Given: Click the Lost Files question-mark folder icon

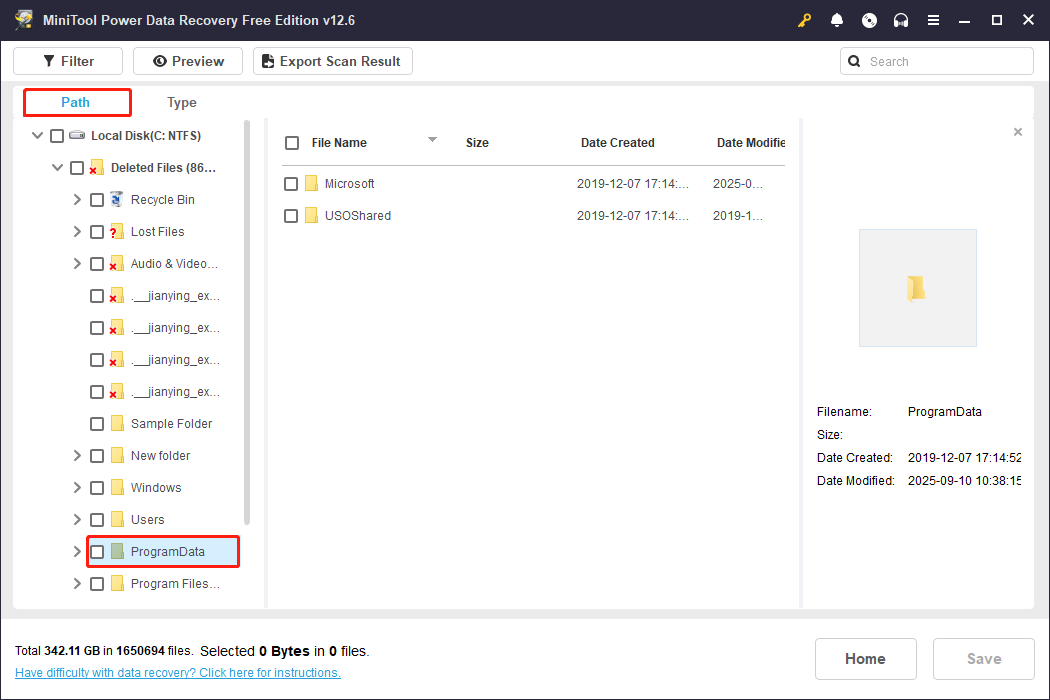Looking at the screenshot, I should tap(116, 232).
